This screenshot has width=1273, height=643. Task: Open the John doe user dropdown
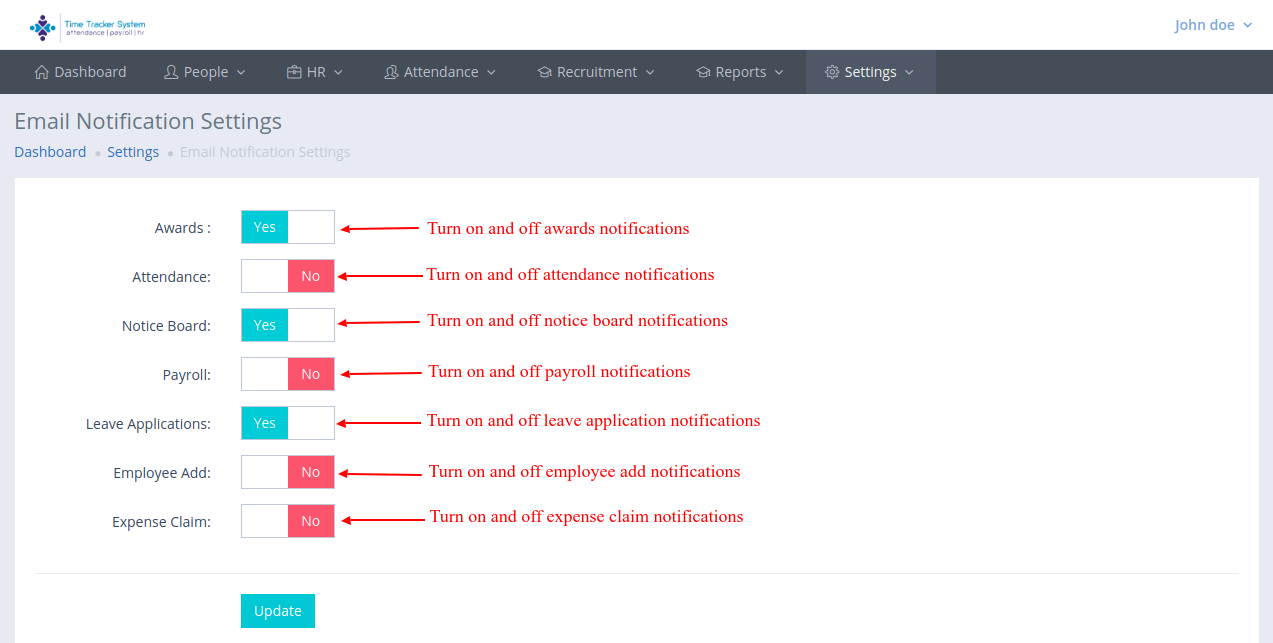point(1213,25)
